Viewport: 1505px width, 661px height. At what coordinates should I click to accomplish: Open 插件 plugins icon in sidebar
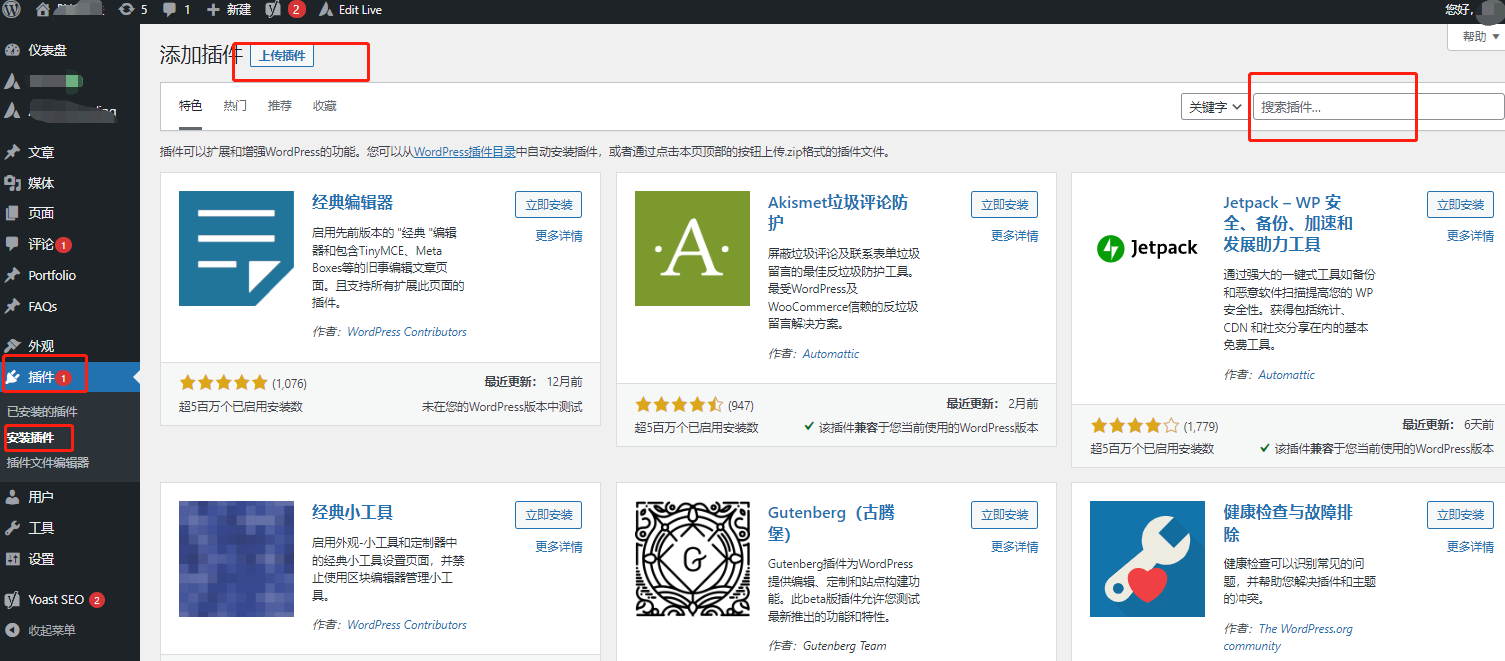[x=13, y=377]
